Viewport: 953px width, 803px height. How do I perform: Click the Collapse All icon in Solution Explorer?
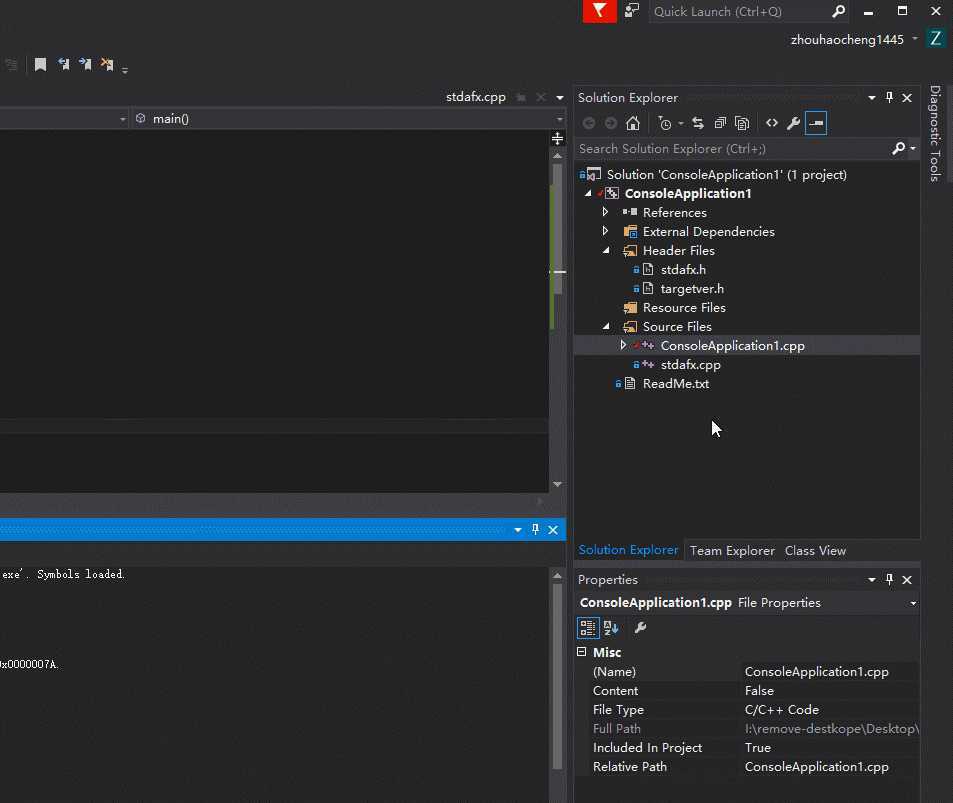click(720, 123)
